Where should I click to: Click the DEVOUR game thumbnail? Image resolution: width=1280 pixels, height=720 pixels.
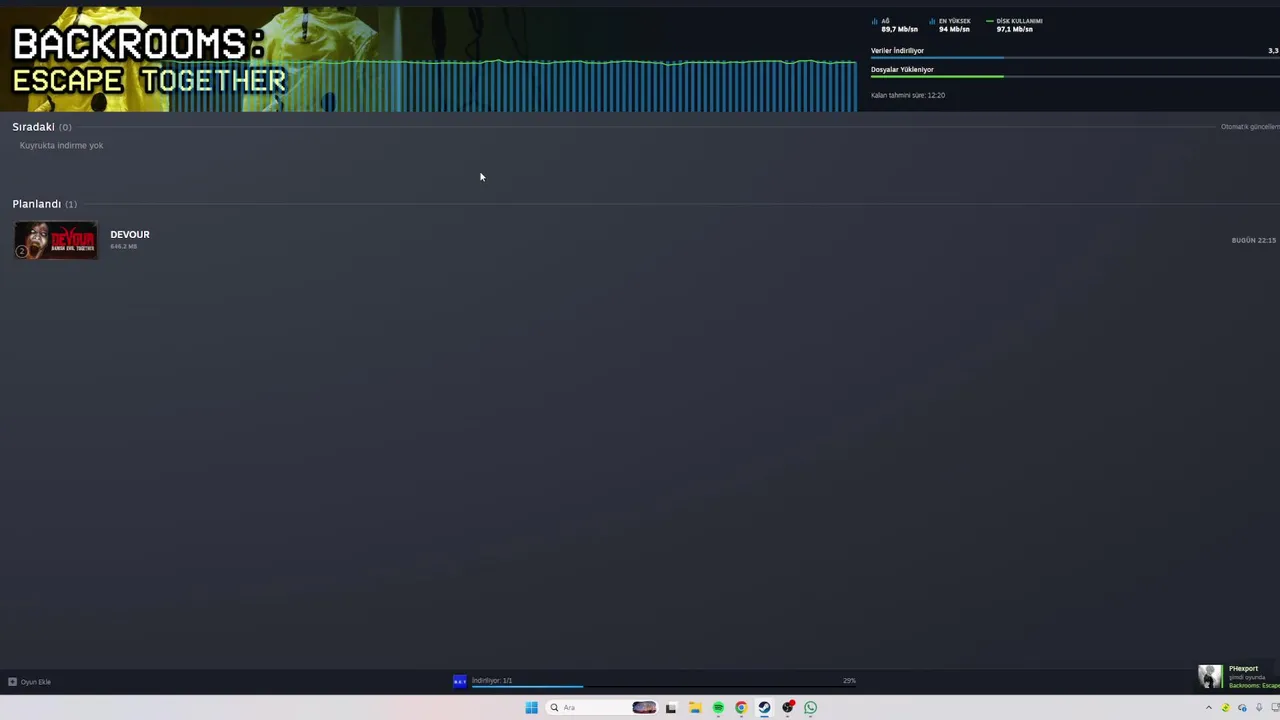(x=56, y=240)
